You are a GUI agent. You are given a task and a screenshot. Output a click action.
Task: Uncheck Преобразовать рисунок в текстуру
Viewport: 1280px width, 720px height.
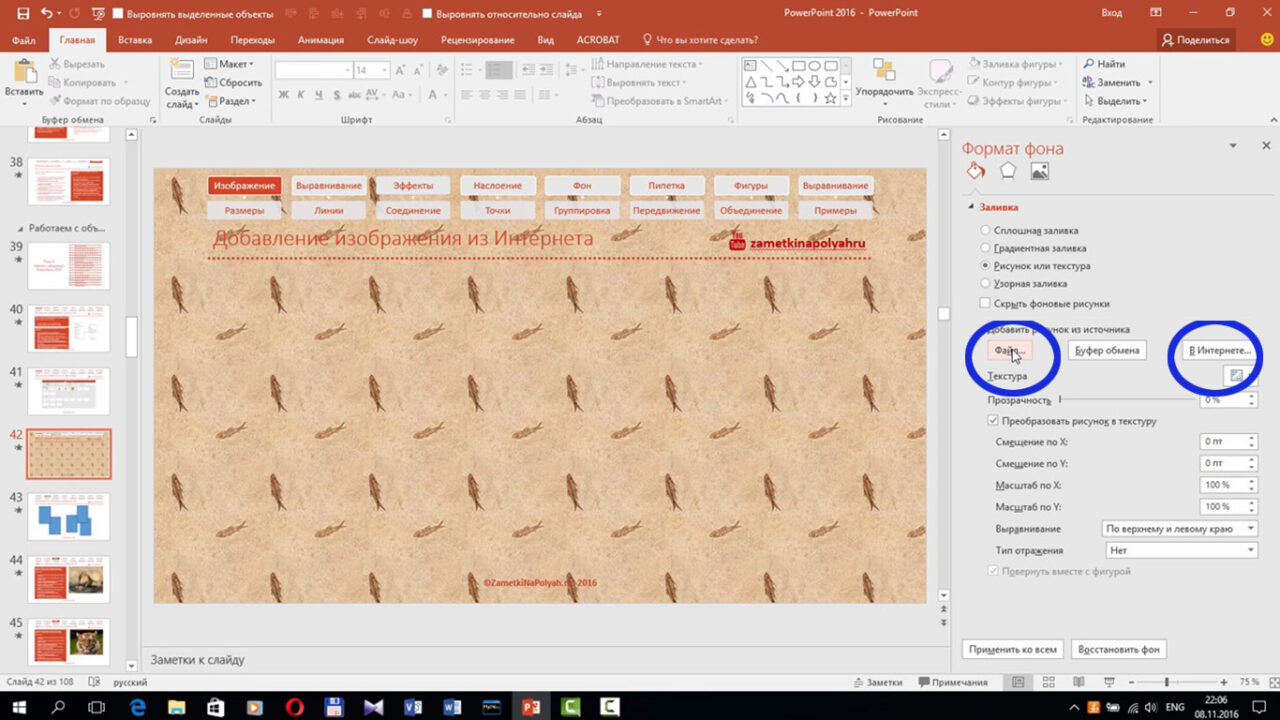993,421
